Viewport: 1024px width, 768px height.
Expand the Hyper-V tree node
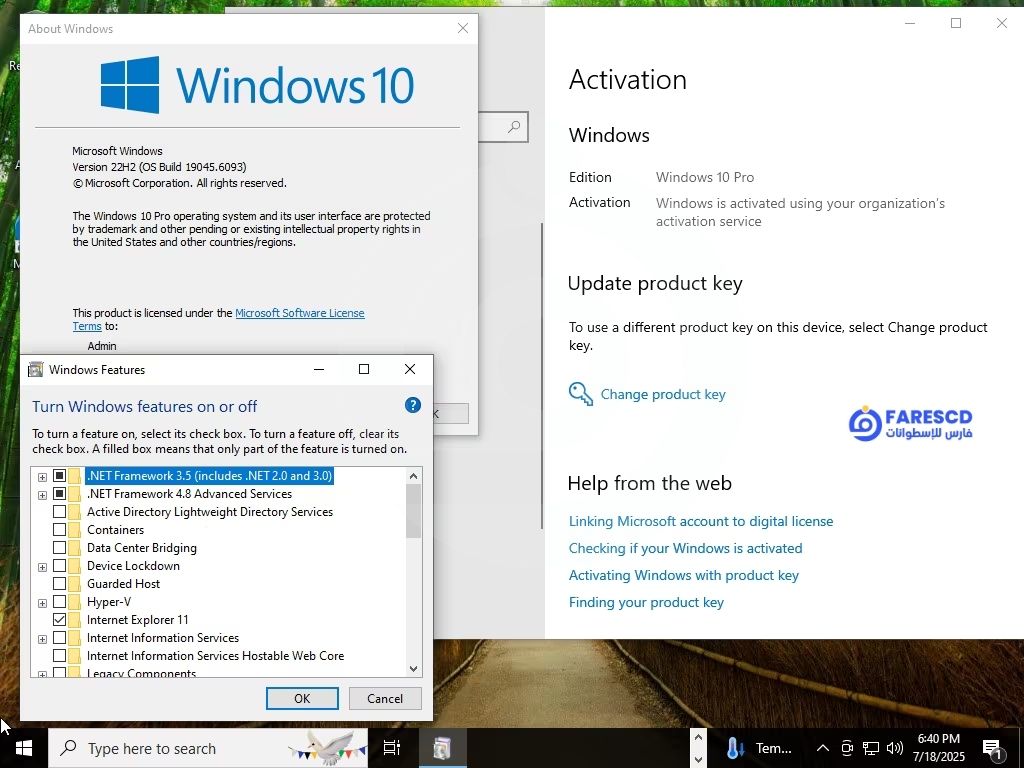(42, 603)
